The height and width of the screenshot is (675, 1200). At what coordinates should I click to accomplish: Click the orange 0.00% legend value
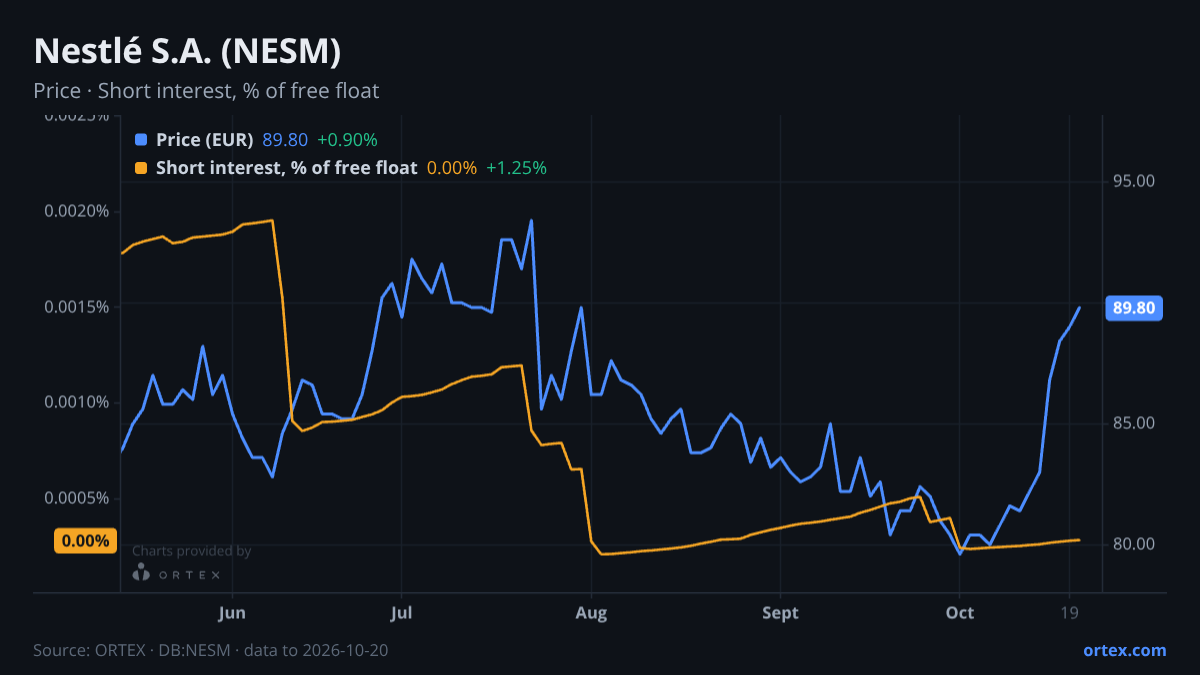452,168
